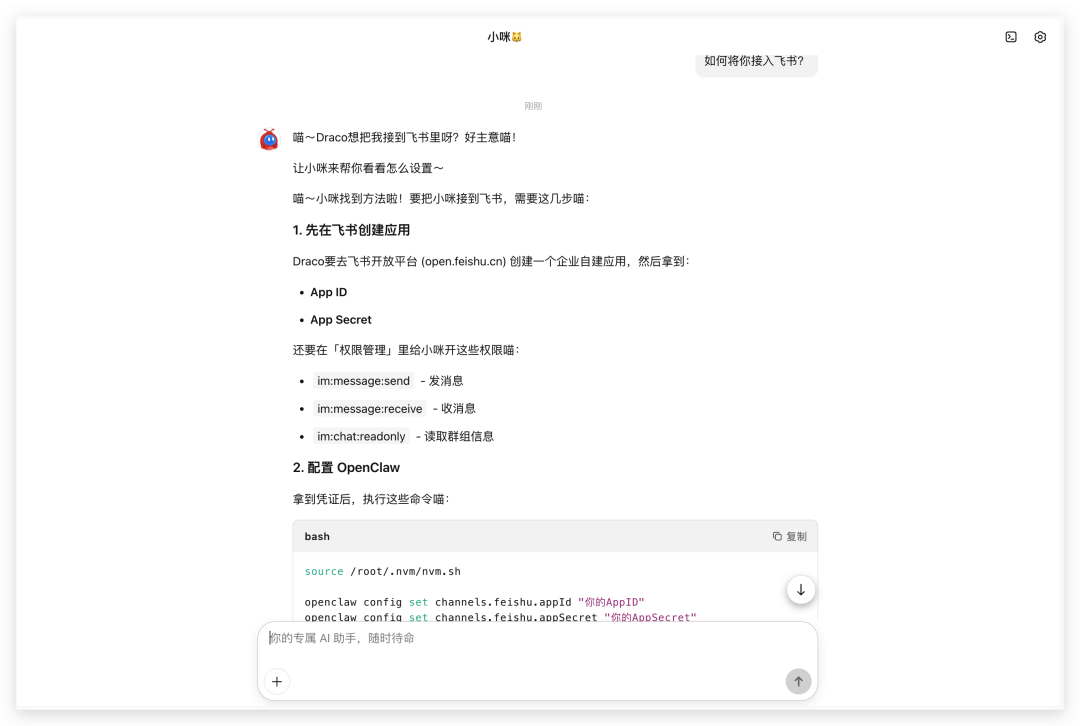
Task: Click the im:message:send permission tag
Action: [363, 381]
